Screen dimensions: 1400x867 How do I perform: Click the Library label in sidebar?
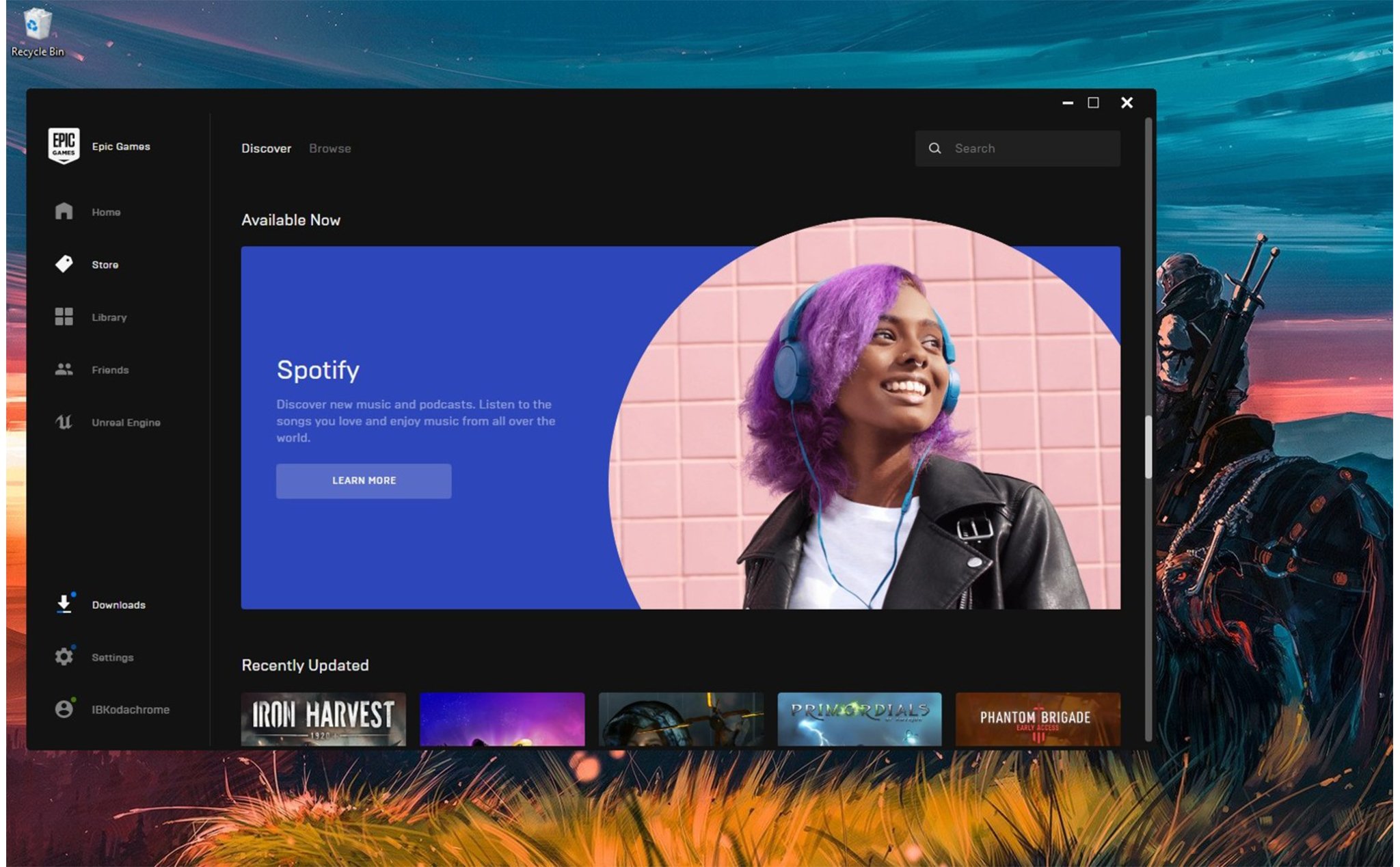[109, 317]
